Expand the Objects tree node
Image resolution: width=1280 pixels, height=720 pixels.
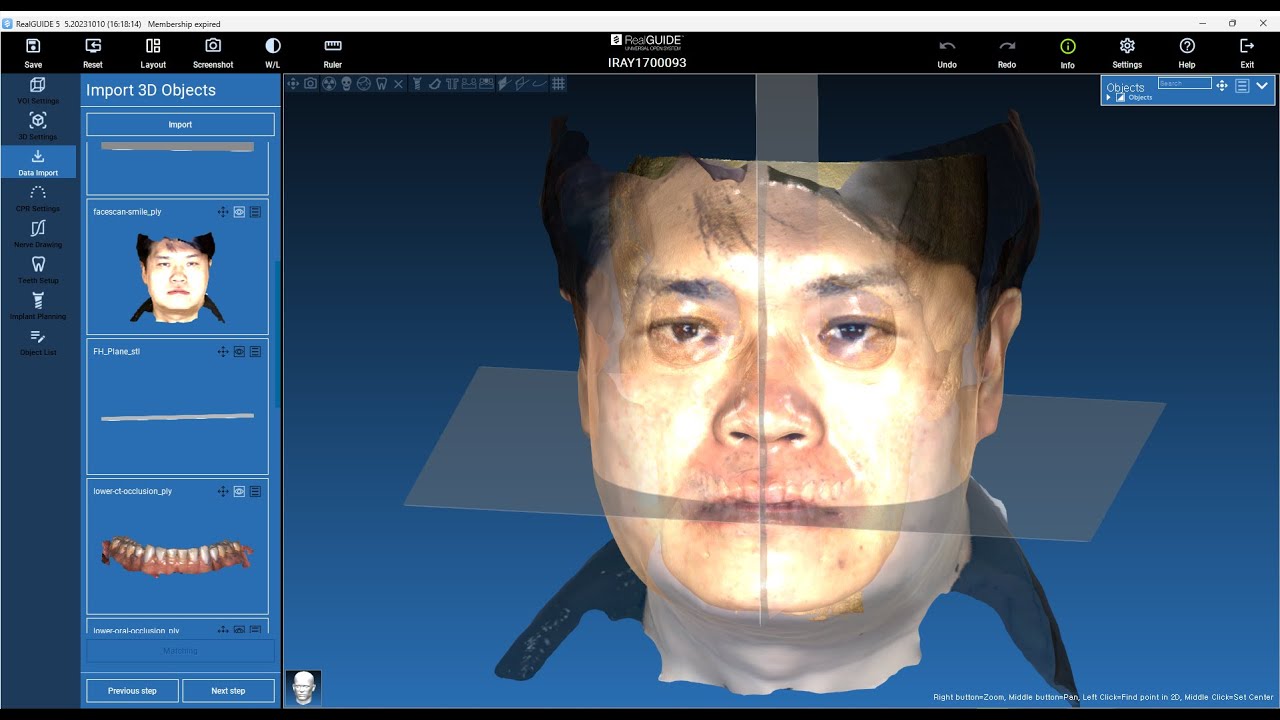pos(1108,97)
